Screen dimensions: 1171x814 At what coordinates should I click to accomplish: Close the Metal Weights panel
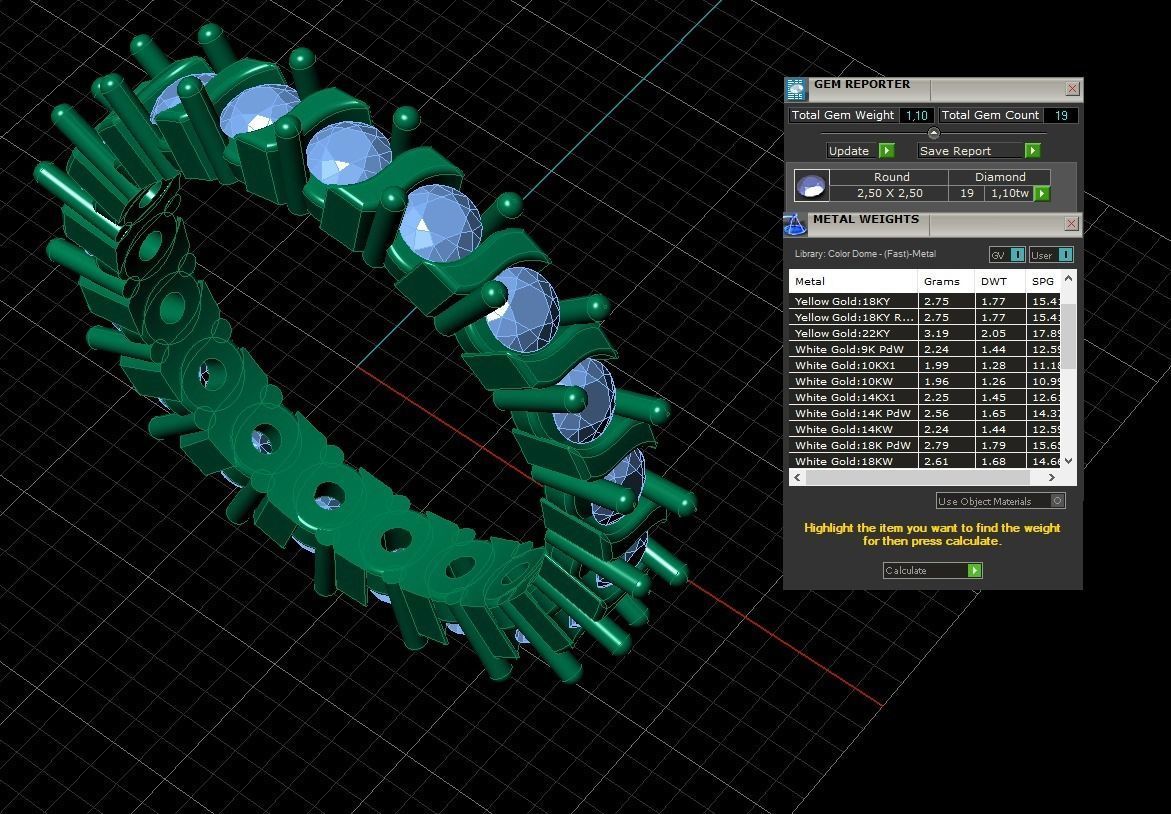pyautogui.click(x=1071, y=223)
